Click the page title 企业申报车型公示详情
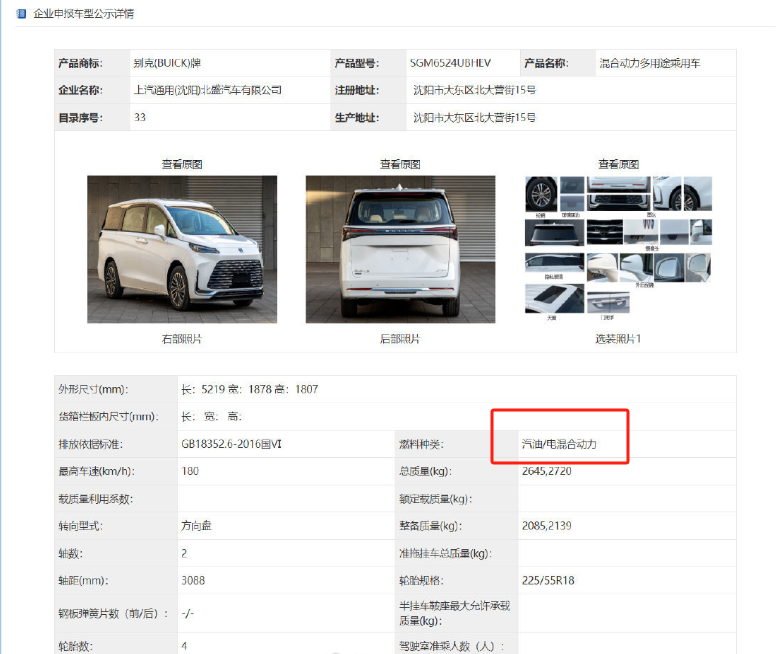This screenshot has height=654, width=782. [83, 13]
